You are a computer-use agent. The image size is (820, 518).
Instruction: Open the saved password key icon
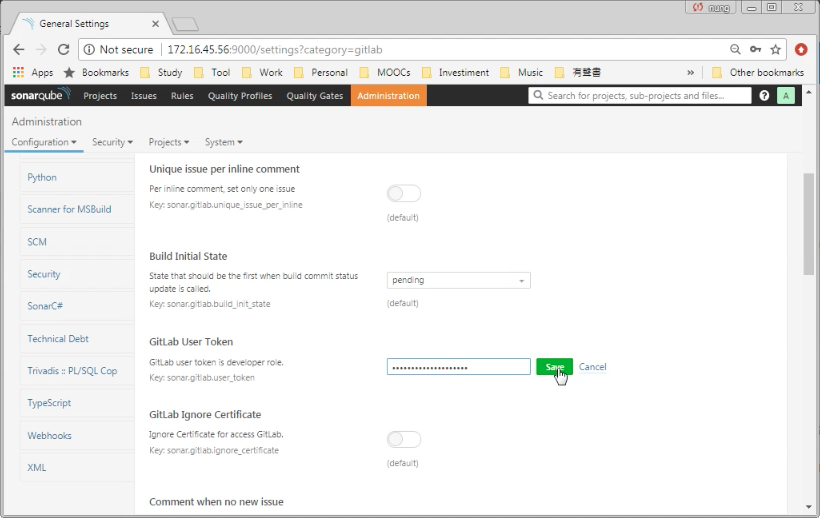(755, 50)
